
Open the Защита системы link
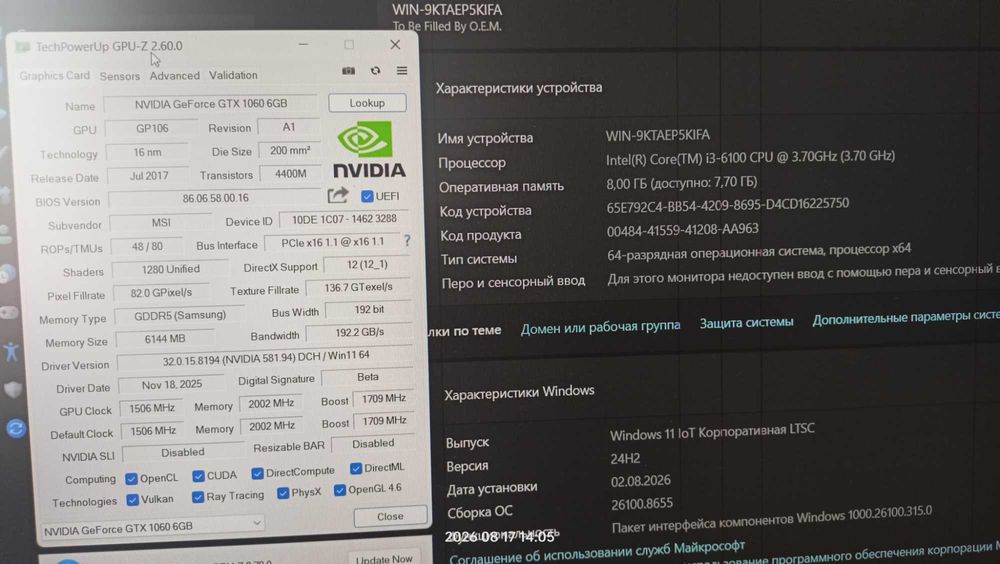[x=746, y=323]
